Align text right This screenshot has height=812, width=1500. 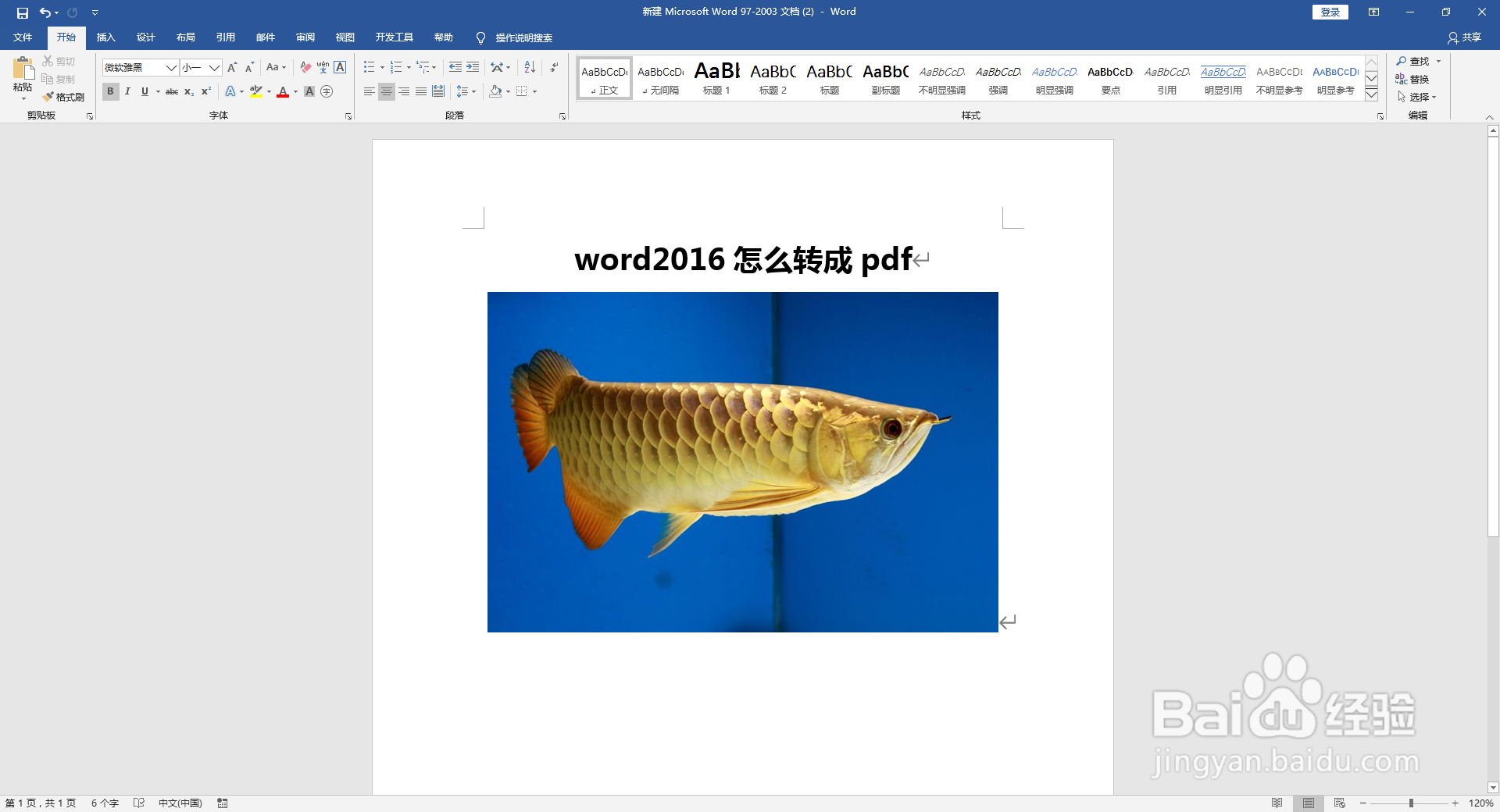click(x=404, y=91)
